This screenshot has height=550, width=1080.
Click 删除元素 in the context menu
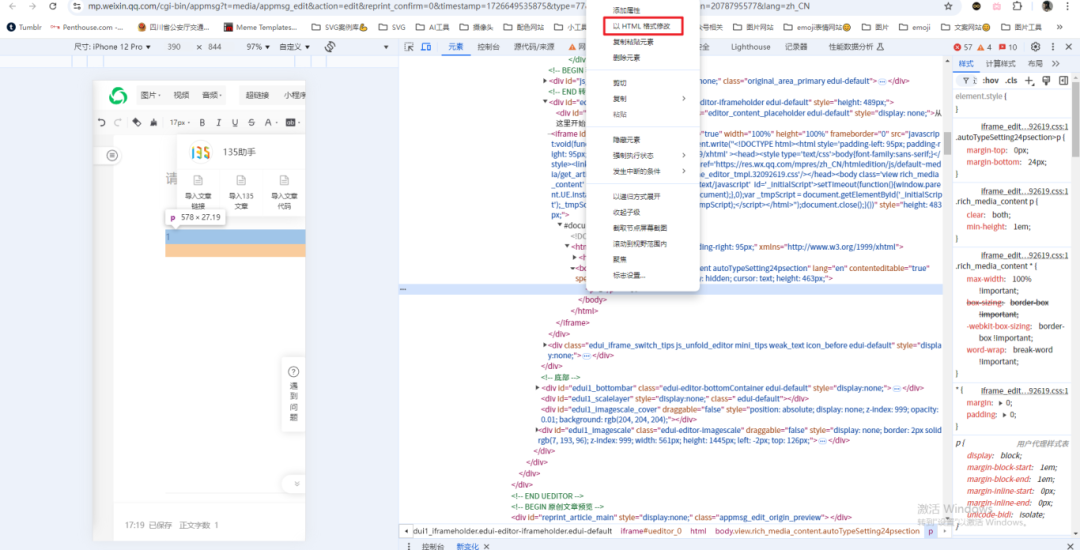pos(627,58)
